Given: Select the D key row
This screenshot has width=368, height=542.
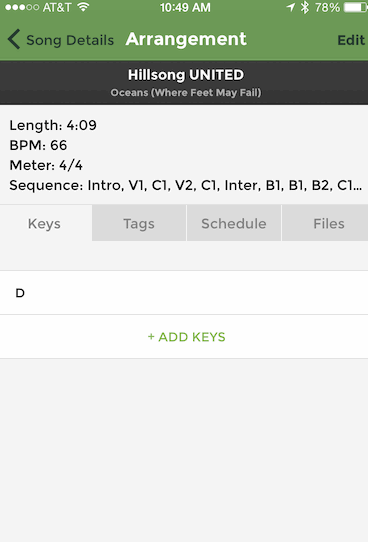Looking at the screenshot, I should (184, 293).
